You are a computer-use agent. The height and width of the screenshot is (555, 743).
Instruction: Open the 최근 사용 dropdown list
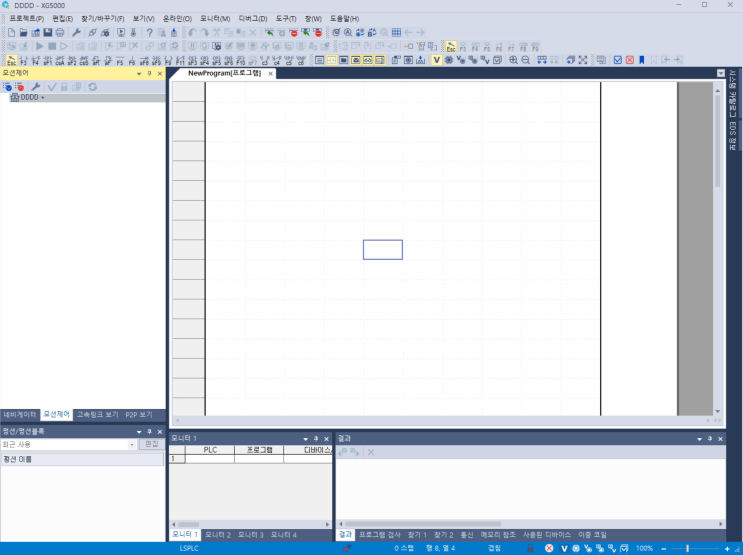(x=132, y=444)
